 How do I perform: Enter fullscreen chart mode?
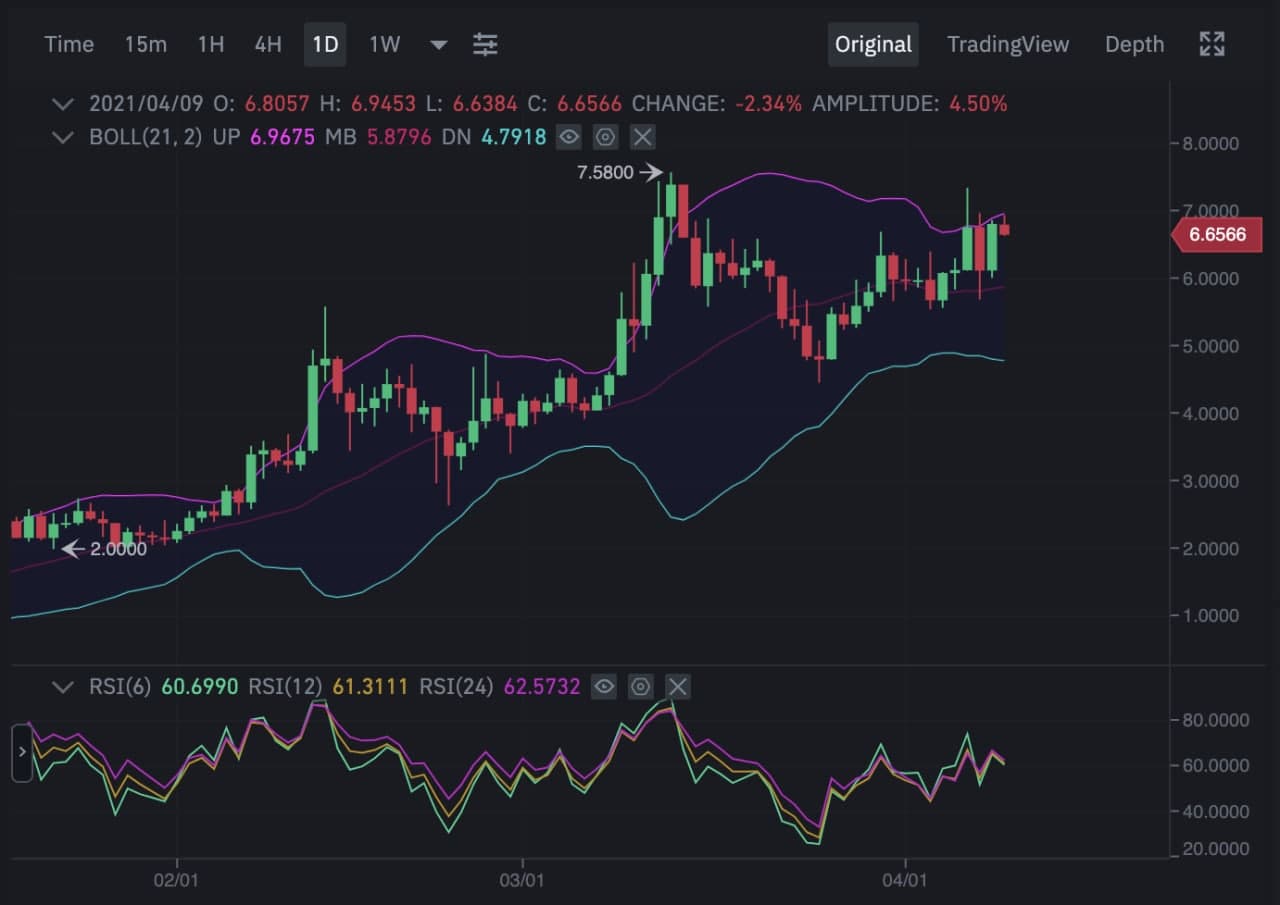[x=1211, y=44]
